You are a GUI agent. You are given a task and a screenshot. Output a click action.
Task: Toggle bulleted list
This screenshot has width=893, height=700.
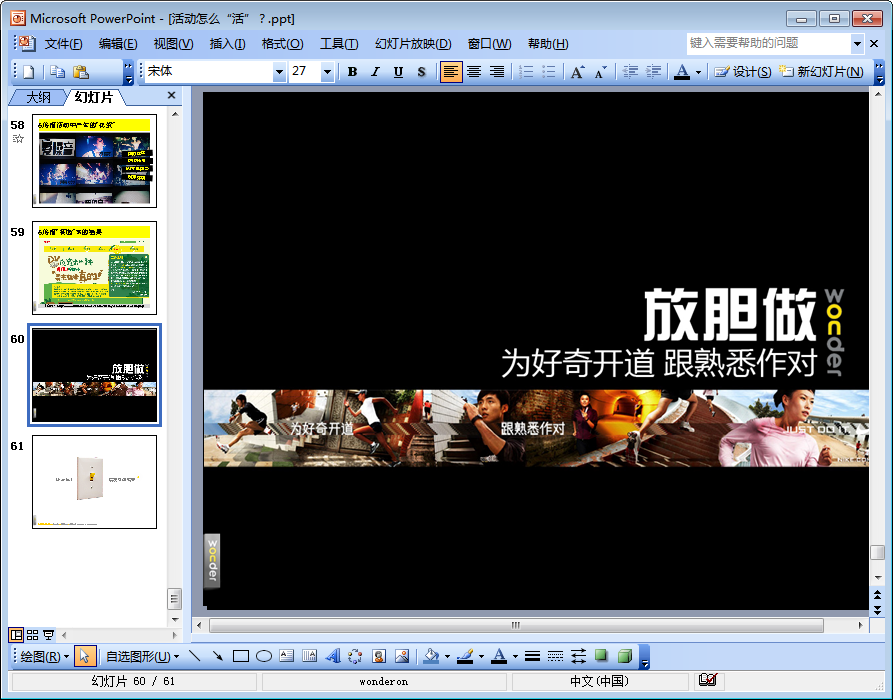click(548, 72)
